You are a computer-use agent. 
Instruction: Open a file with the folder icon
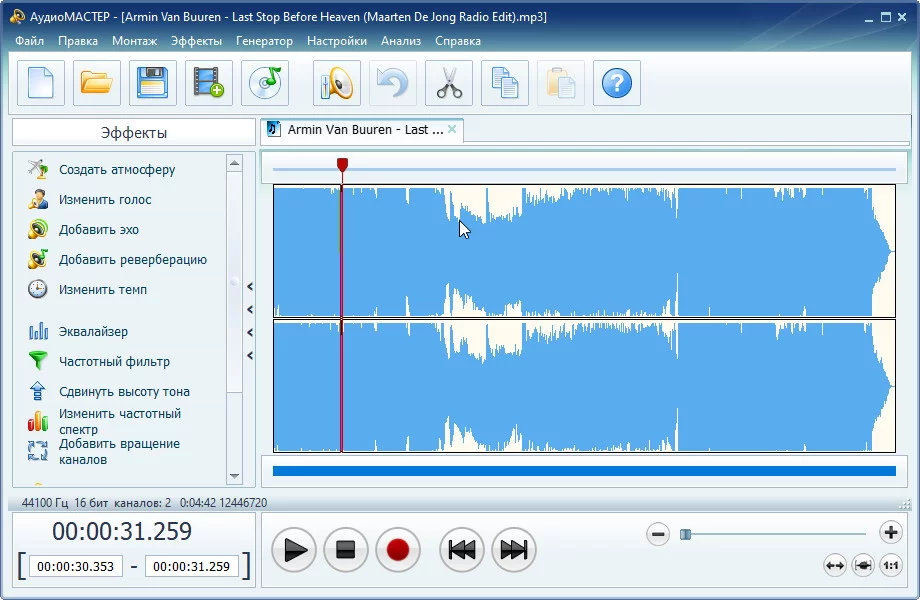click(97, 83)
